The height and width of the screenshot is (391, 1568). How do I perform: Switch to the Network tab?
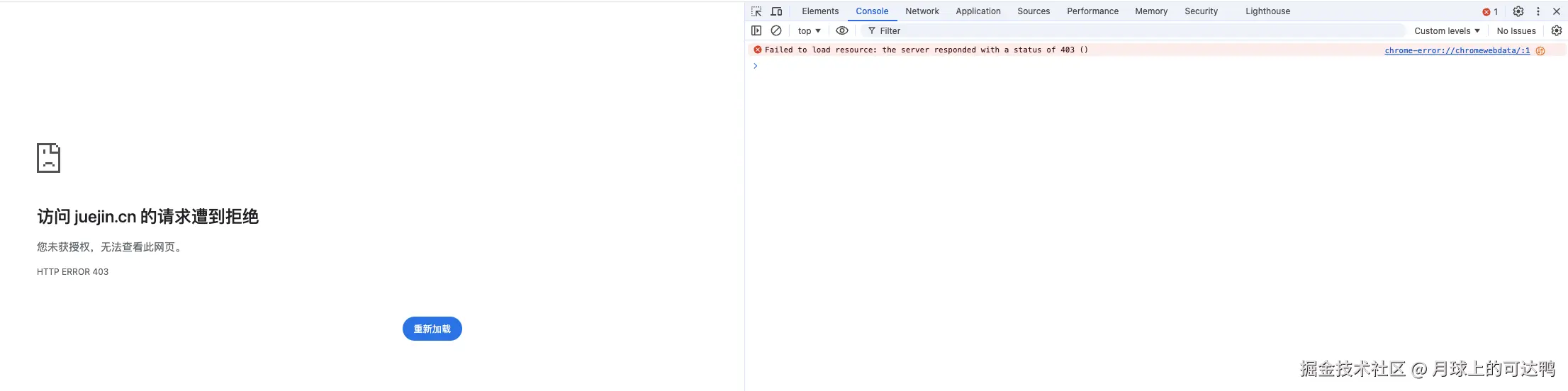[x=922, y=11]
